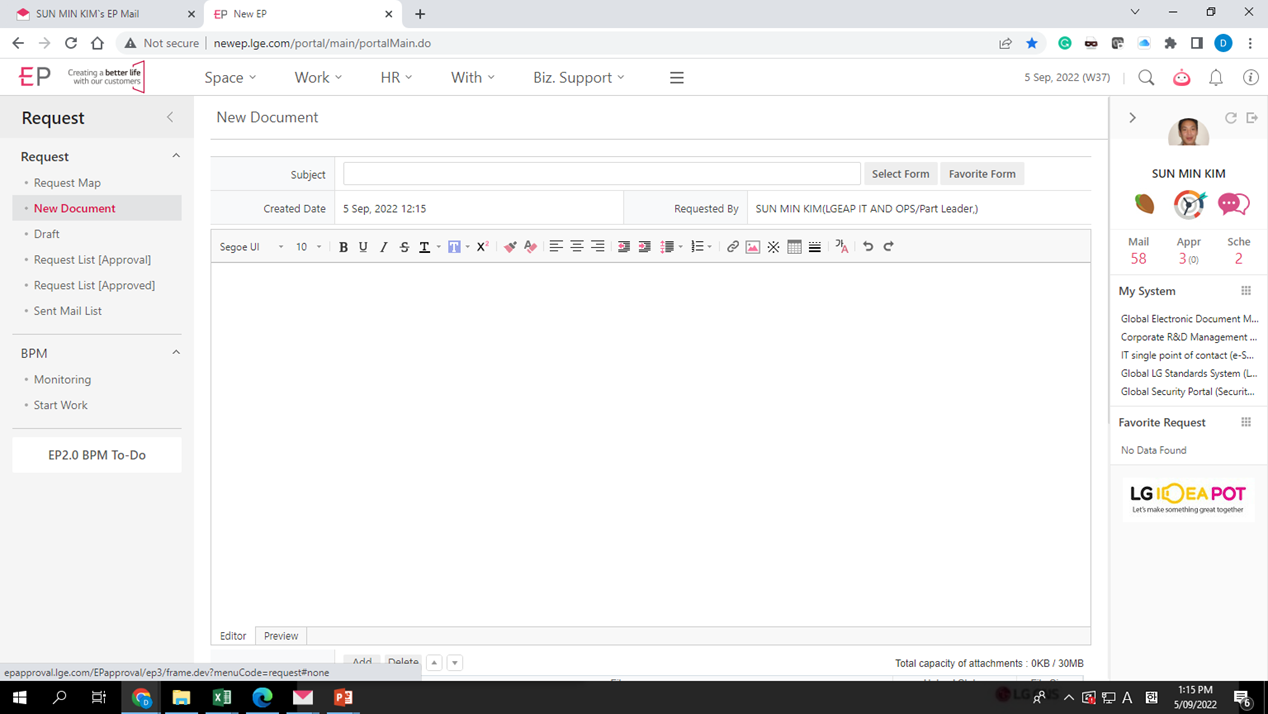Toggle bold formatting in the editor toolbar
Image resolution: width=1268 pixels, height=714 pixels.
click(x=343, y=247)
